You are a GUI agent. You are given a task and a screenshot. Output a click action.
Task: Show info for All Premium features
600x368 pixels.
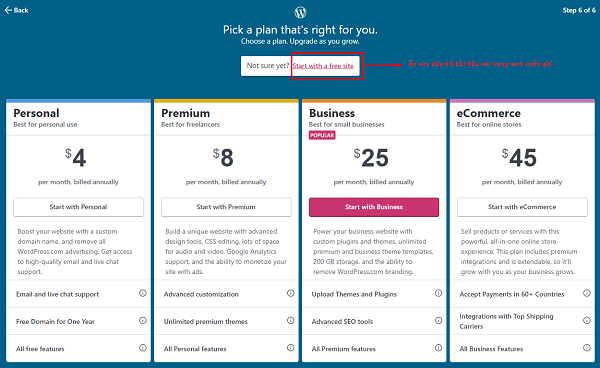pos(439,347)
